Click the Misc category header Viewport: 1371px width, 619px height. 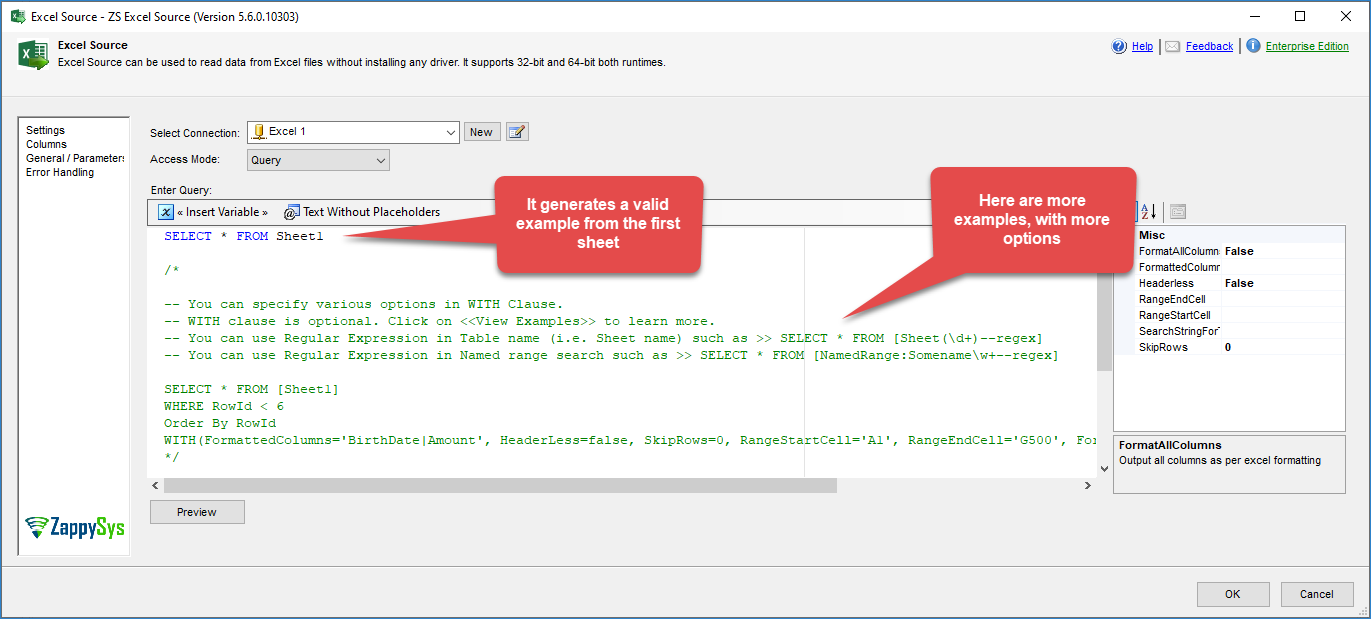[x=1152, y=235]
